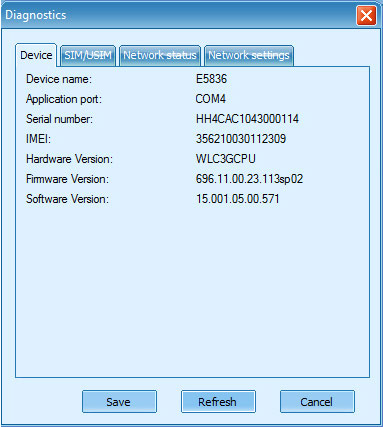
Task: Open the Network status tab
Action: point(160,55)
